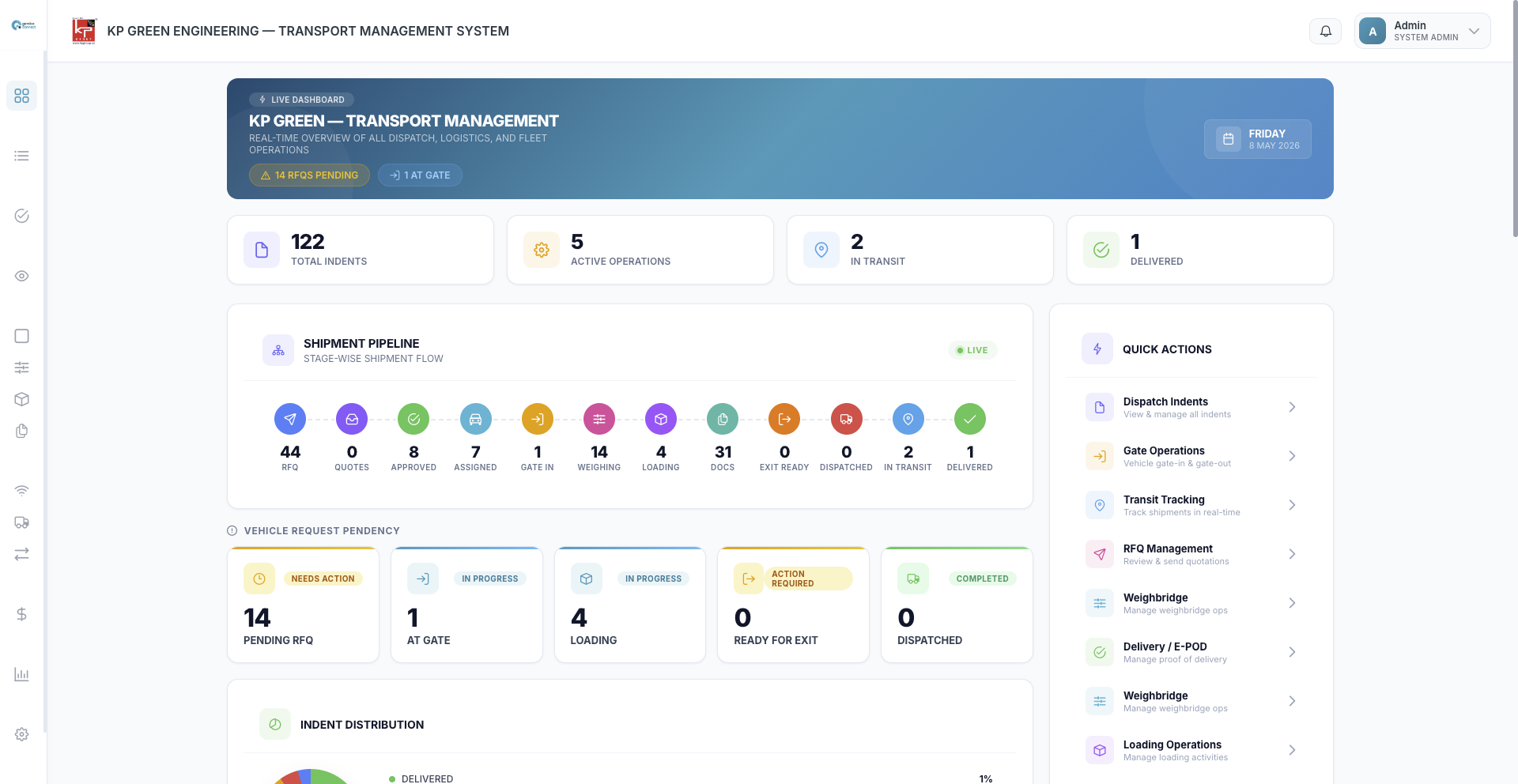Screen dimensions: 1518x784
Task: Click the wifi signal icon in sidebar
Action: pyautogui.click(x=21, y=491)
